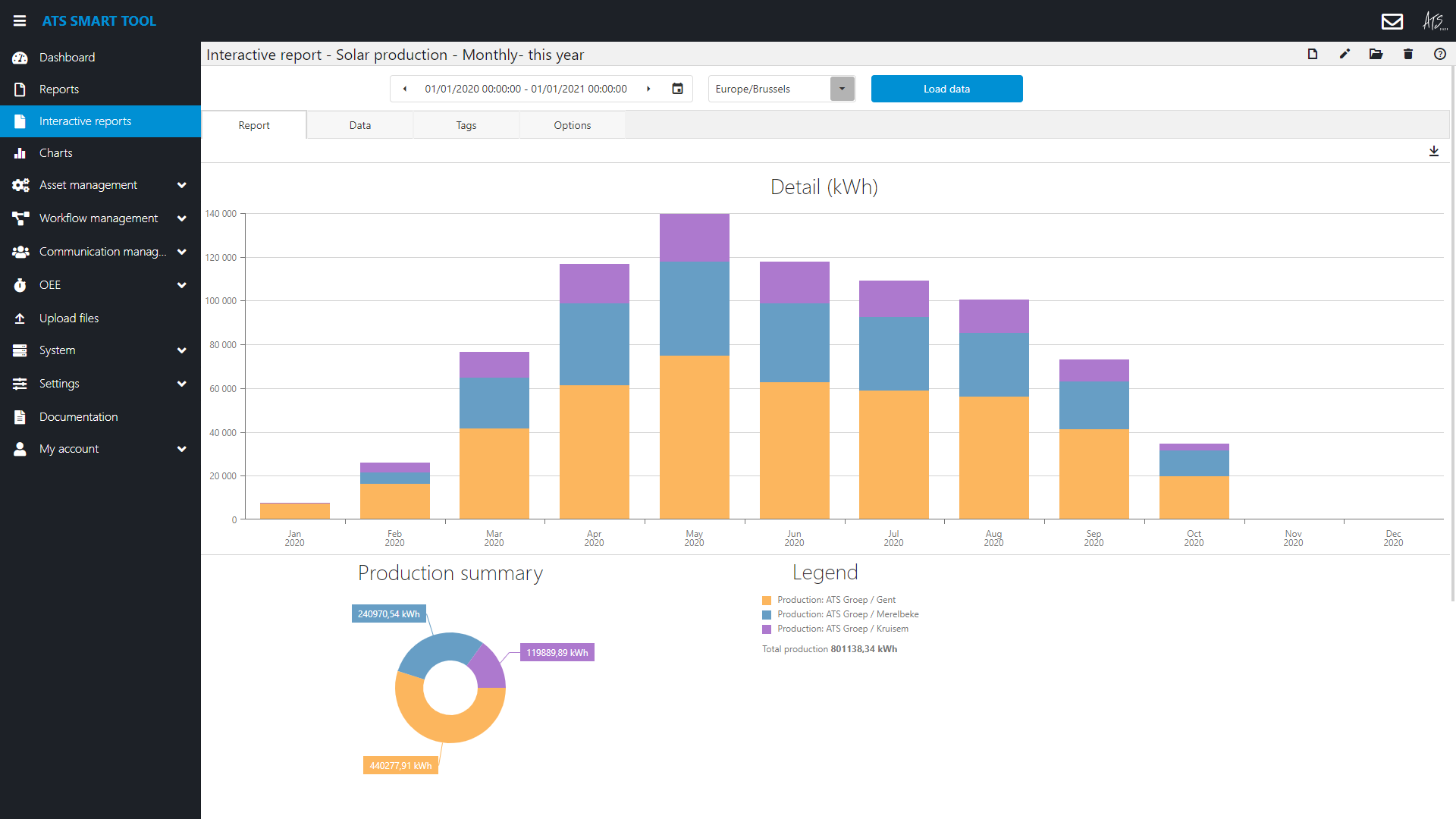1456x819 pixels.
Task: Select the Edit report pencil icon
Action: point(1345,54)
